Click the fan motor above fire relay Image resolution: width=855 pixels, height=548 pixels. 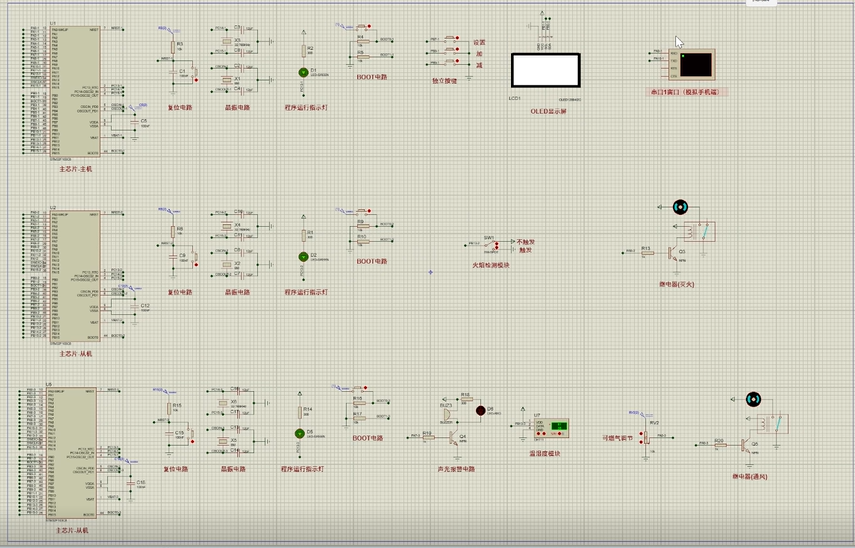pyautogui.click(x=680, y=207)
